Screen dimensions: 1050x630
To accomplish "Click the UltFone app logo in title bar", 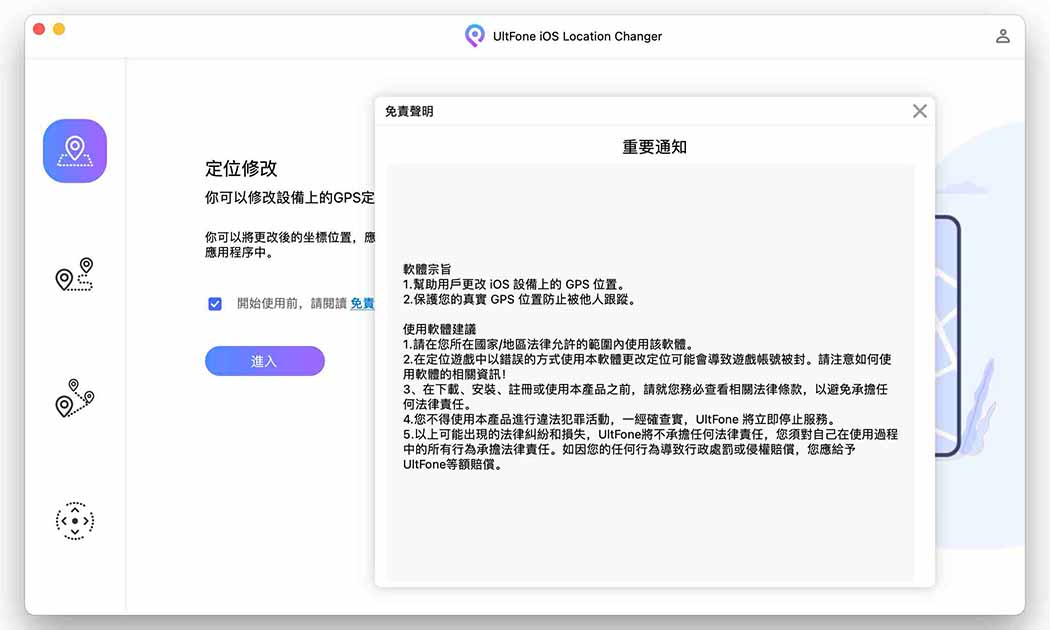I will (x=474, y=36).
